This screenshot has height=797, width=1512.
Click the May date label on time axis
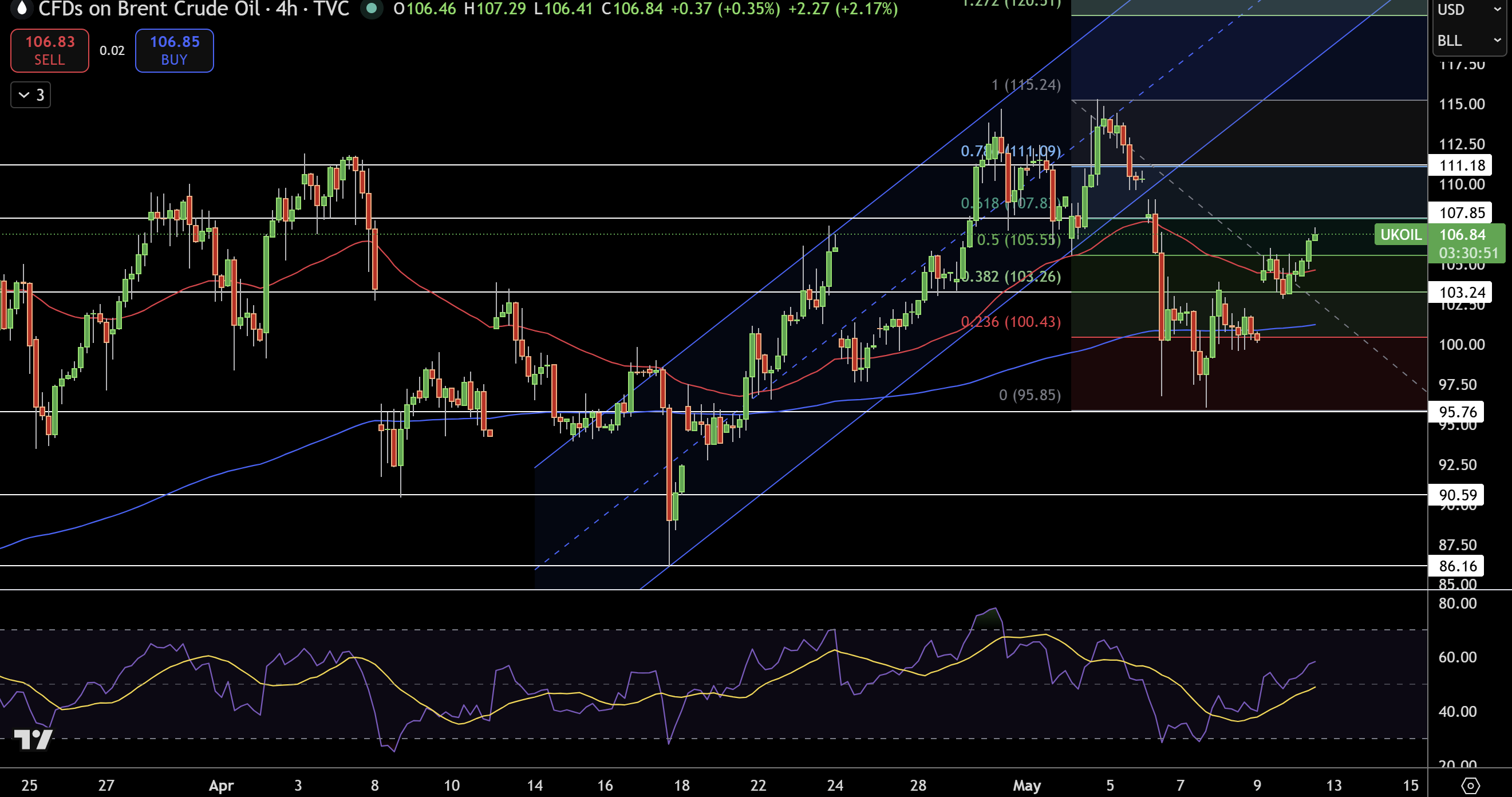point(1027,785)
